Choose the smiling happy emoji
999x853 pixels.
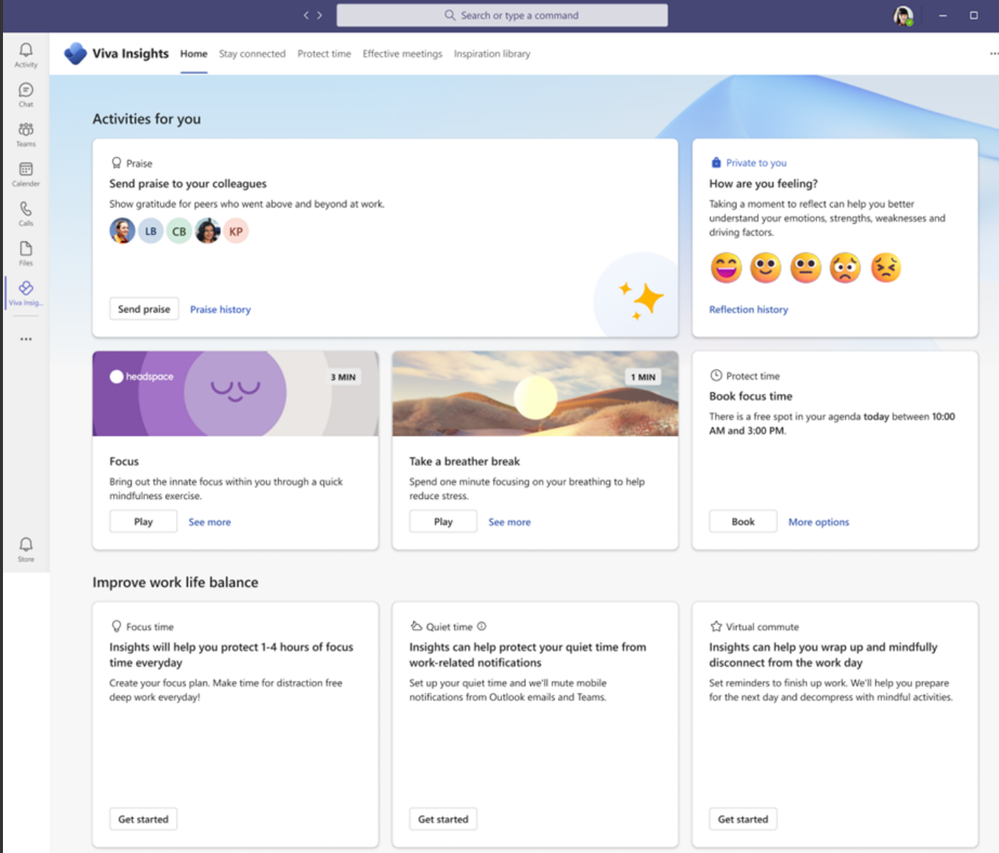coord(766,268)
